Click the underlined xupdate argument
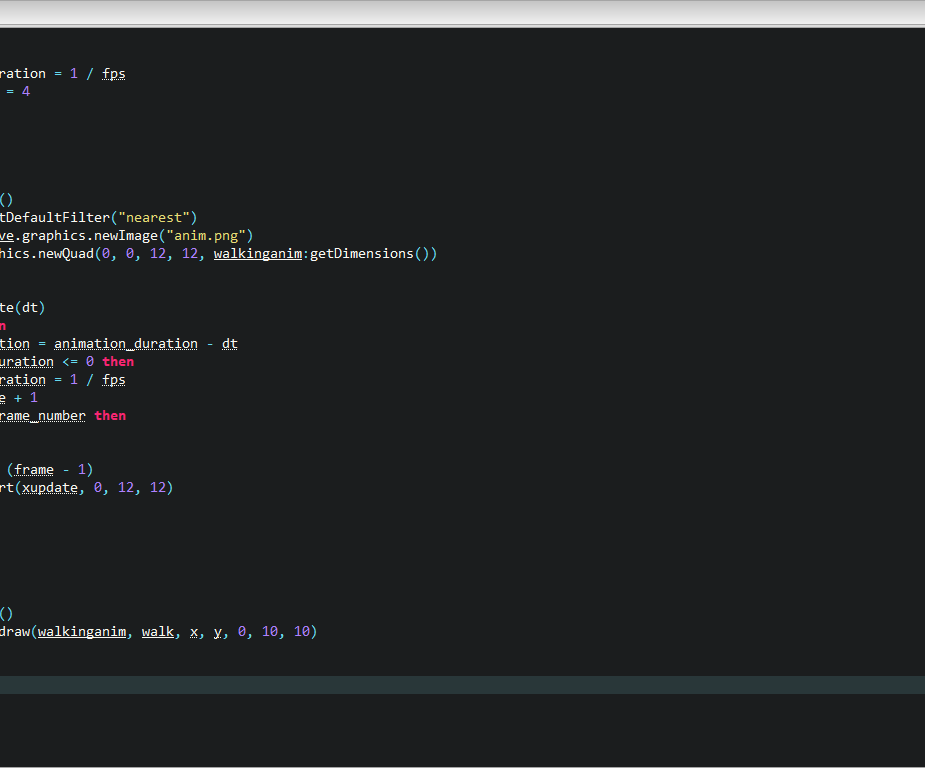925x768 pixels. click(49, 487)
